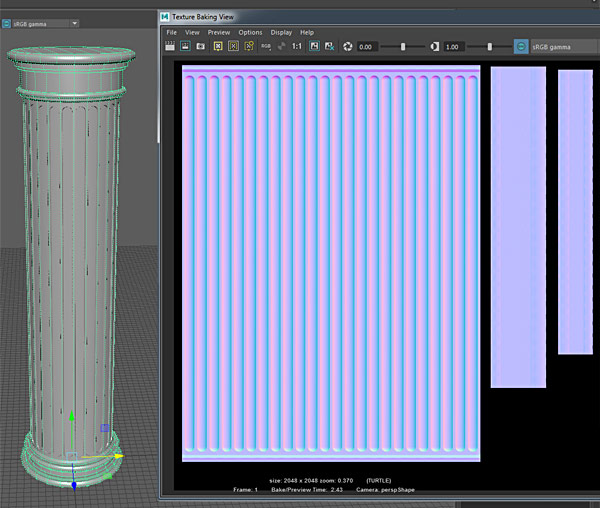Click the snapshot camera icon
Image resolution: width=600 pixels, height=508 pixels.
pyautogui.click(x=201, y=47)
